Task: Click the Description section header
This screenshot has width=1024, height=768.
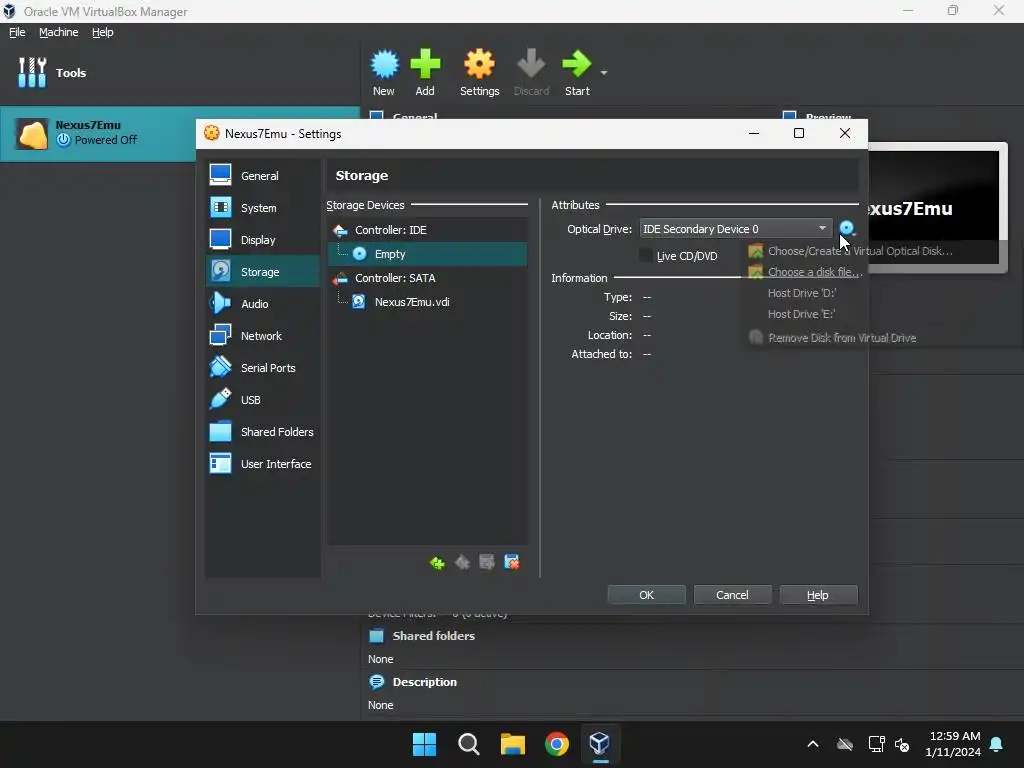Action: pyautogui.click(x=424, y=682)
